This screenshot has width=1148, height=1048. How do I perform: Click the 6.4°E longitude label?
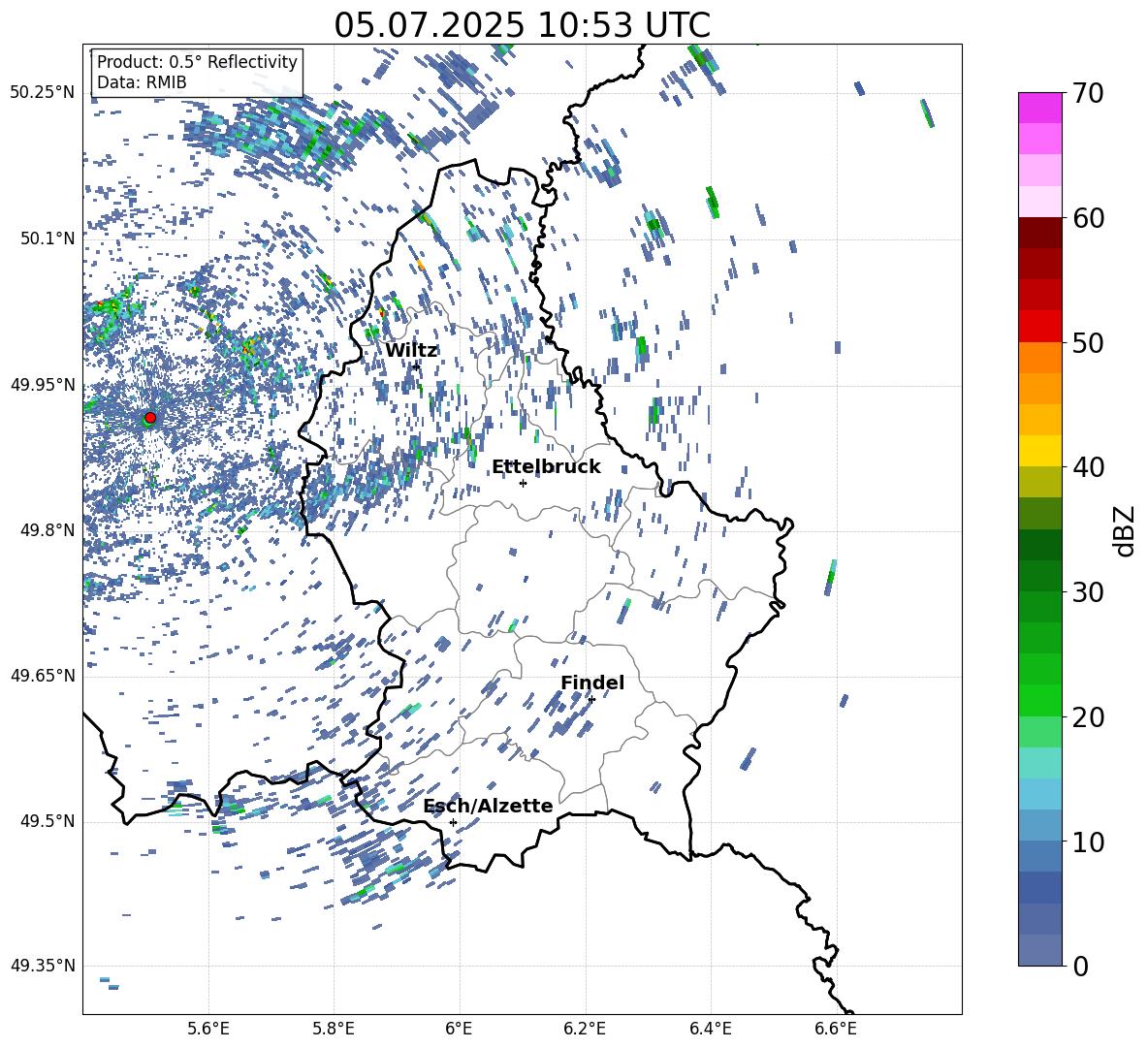coord(710,1029)
